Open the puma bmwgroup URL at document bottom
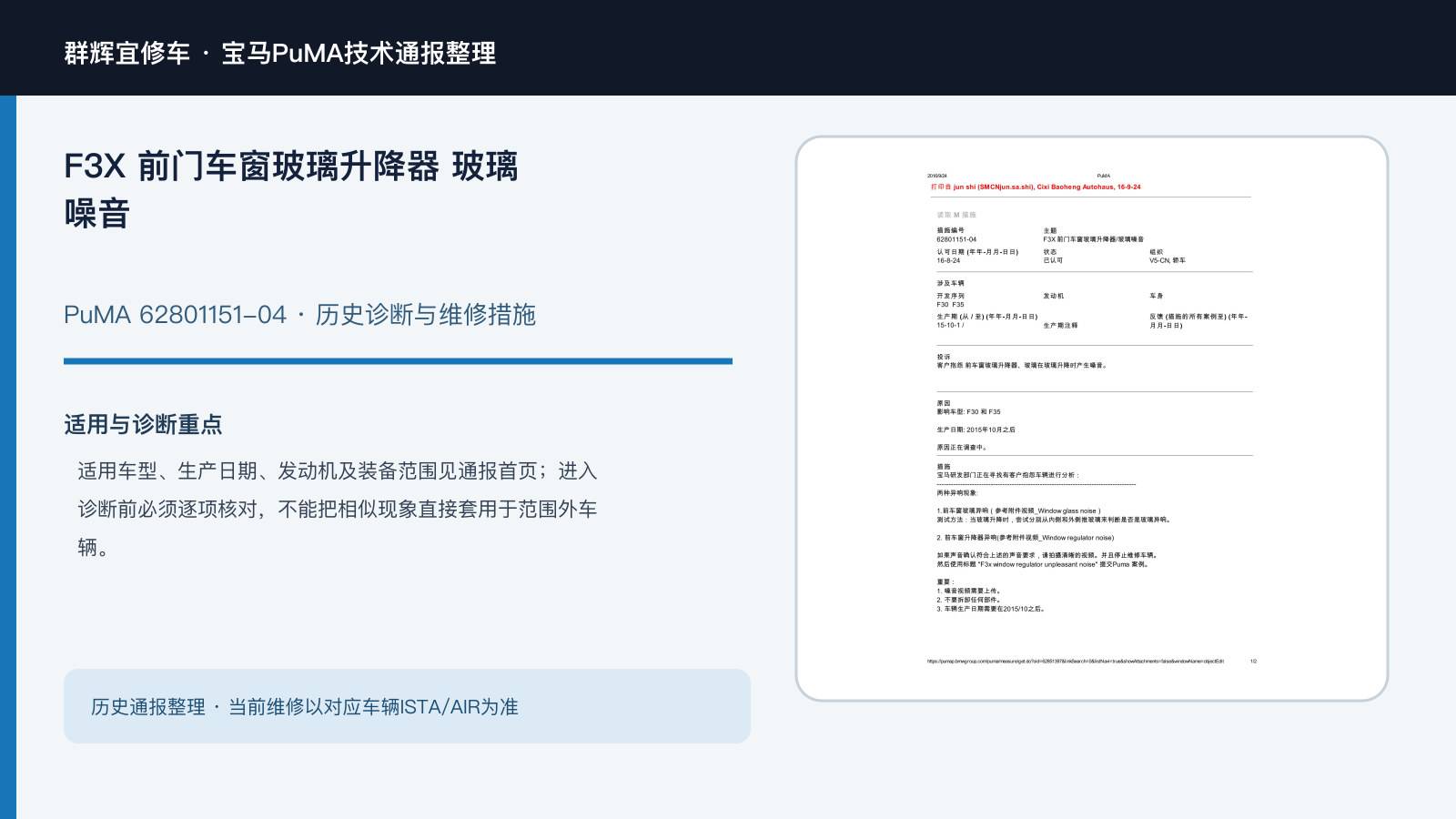The height and width of the screenshot is (819, 1456). pos(1075,662)
